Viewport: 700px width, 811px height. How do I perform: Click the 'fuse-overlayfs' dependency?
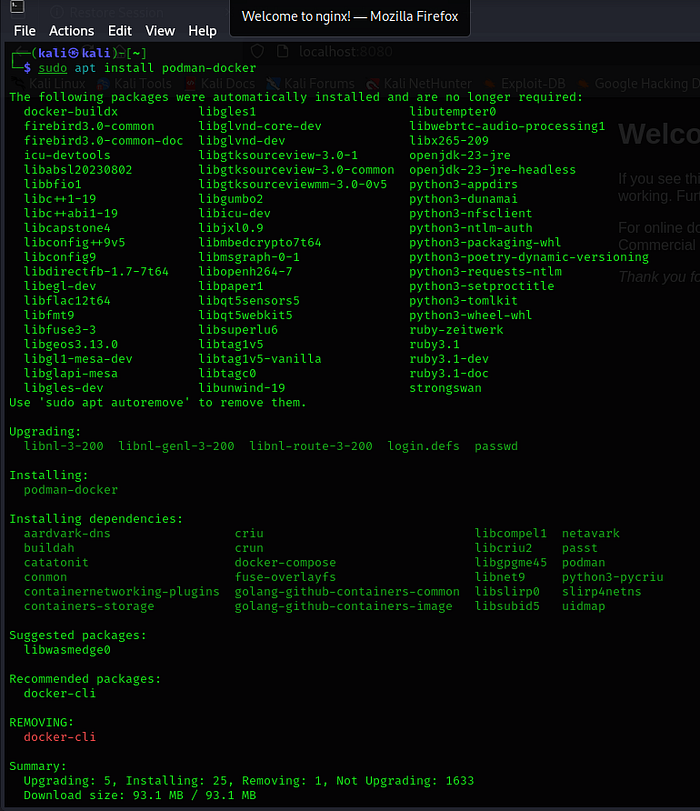pyautogui.click(x=285, y=577)
